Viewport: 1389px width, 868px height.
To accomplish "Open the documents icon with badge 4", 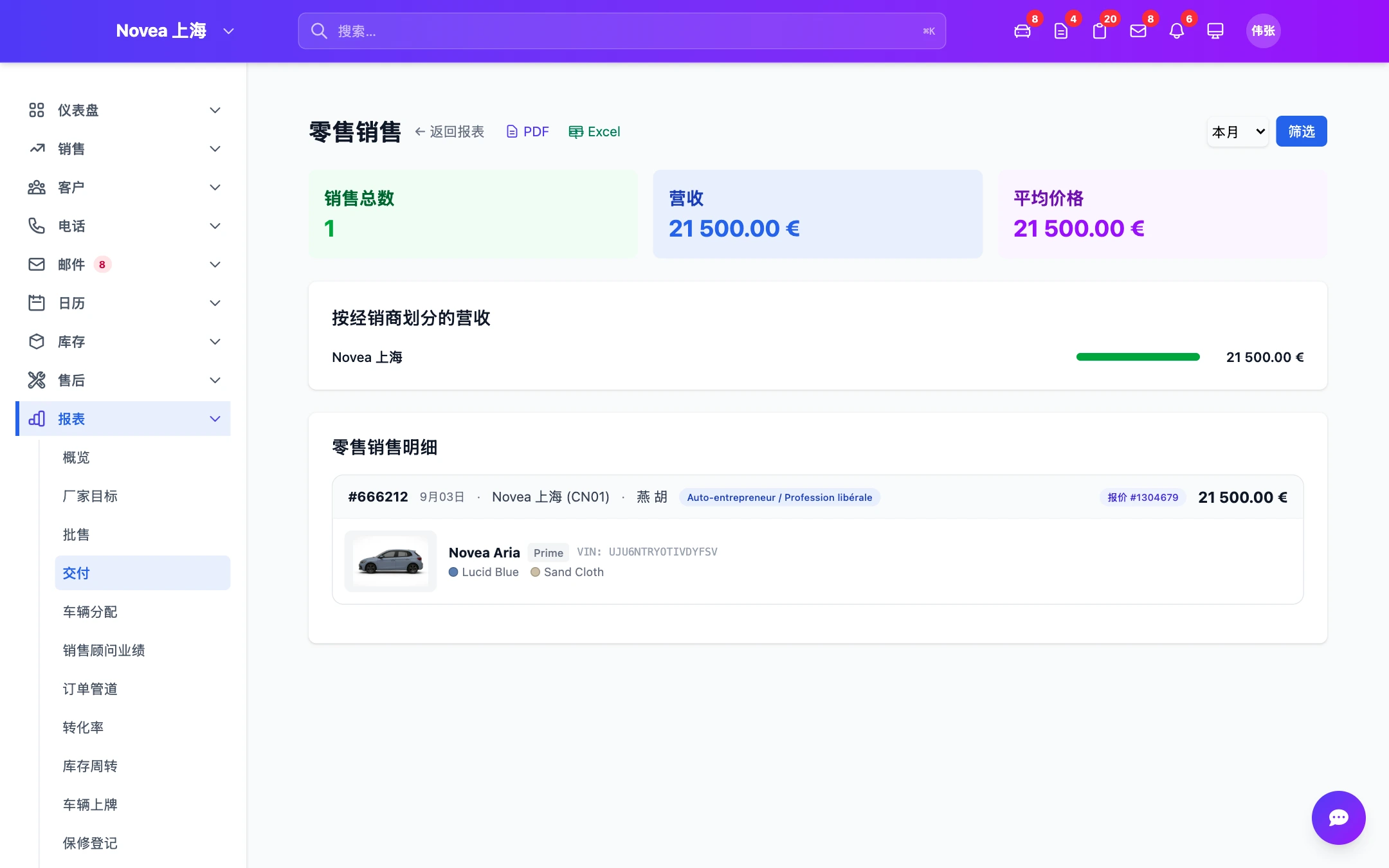I will click(1060, 31).
